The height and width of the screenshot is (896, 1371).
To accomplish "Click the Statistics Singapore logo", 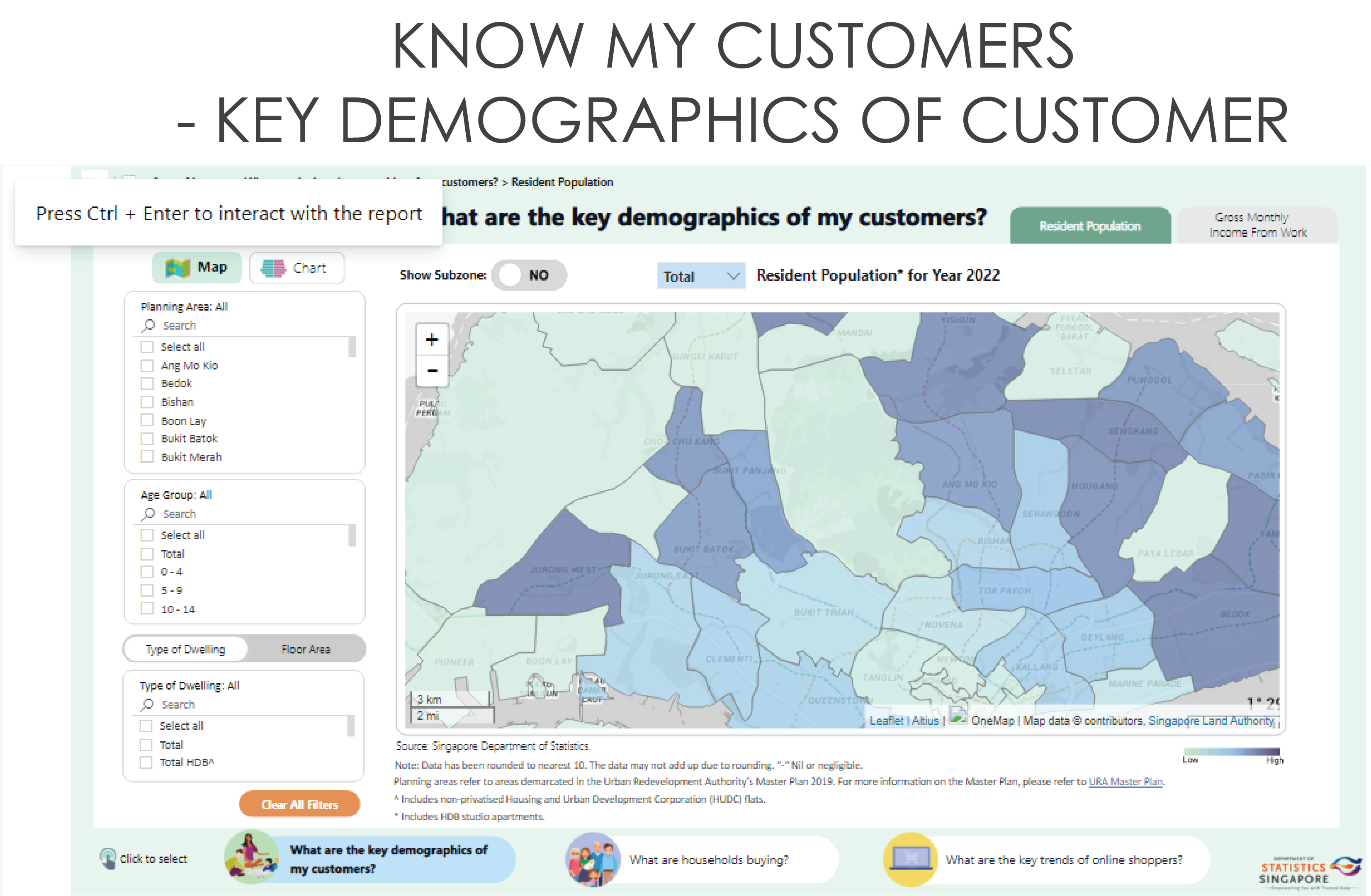I will click(1310, 872).
